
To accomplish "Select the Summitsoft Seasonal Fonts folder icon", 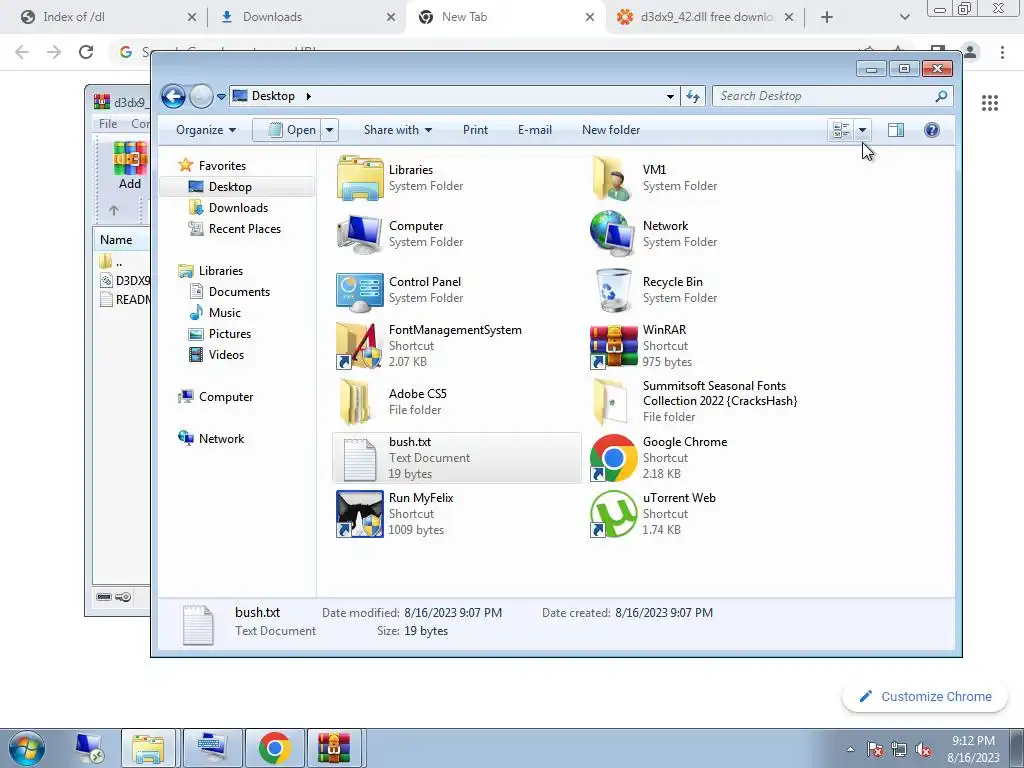I will click(x=611, y=402).
